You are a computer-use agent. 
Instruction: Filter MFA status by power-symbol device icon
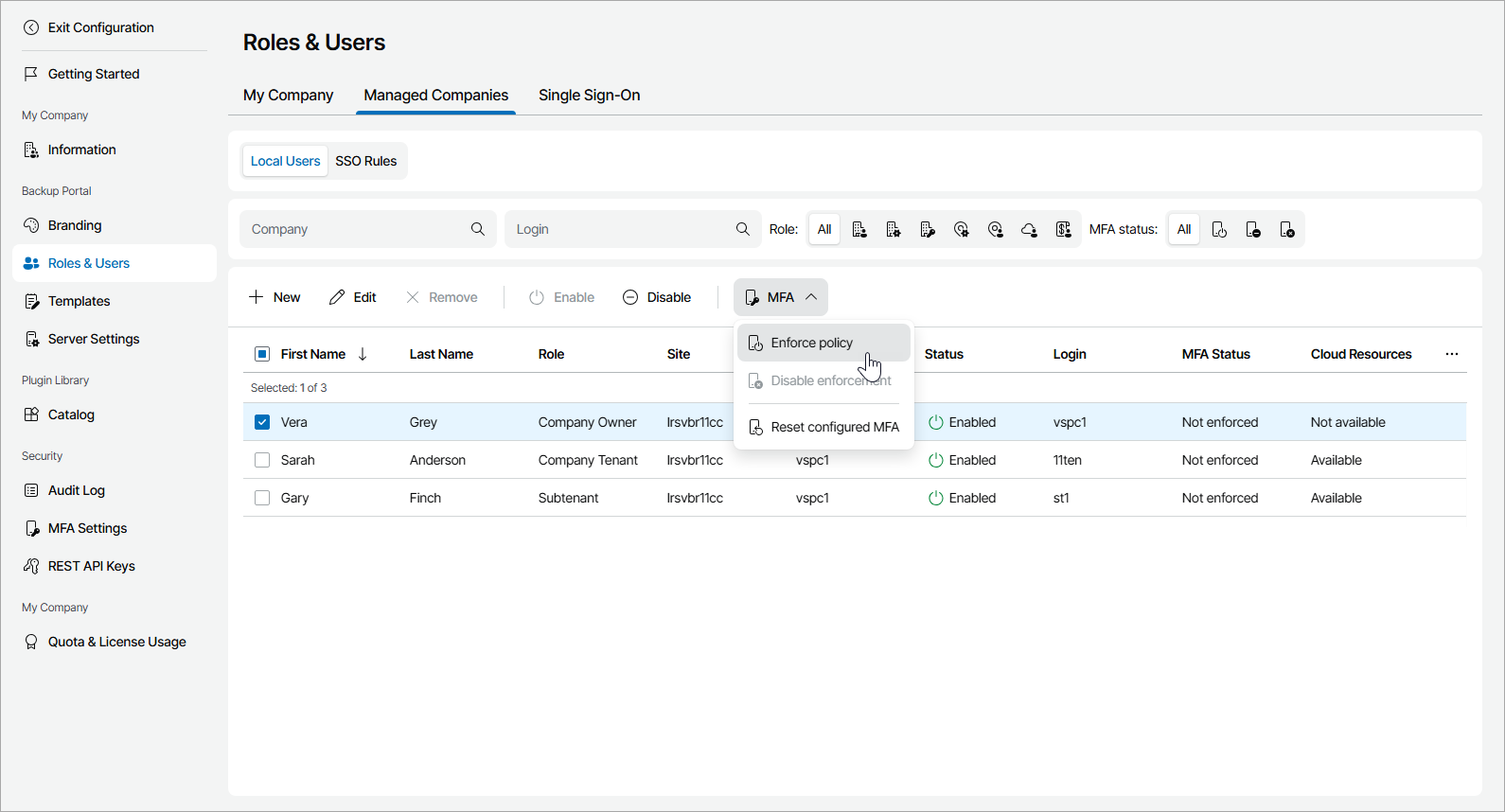(1219, 229)
